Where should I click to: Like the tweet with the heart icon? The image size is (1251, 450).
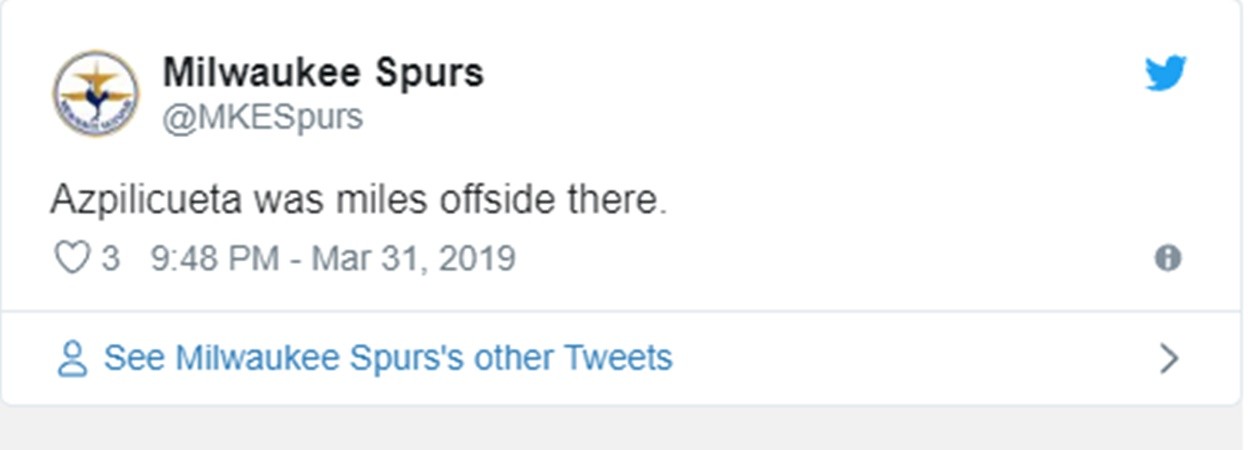(x=71, y=258)
